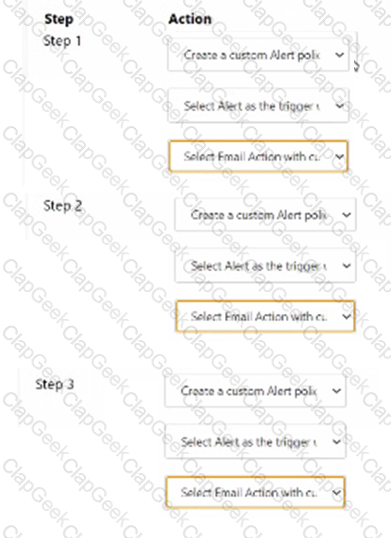Click chevron arrow of Step 1 second dropdown
This screenshot has height=538, width=391.
(340, 106)
